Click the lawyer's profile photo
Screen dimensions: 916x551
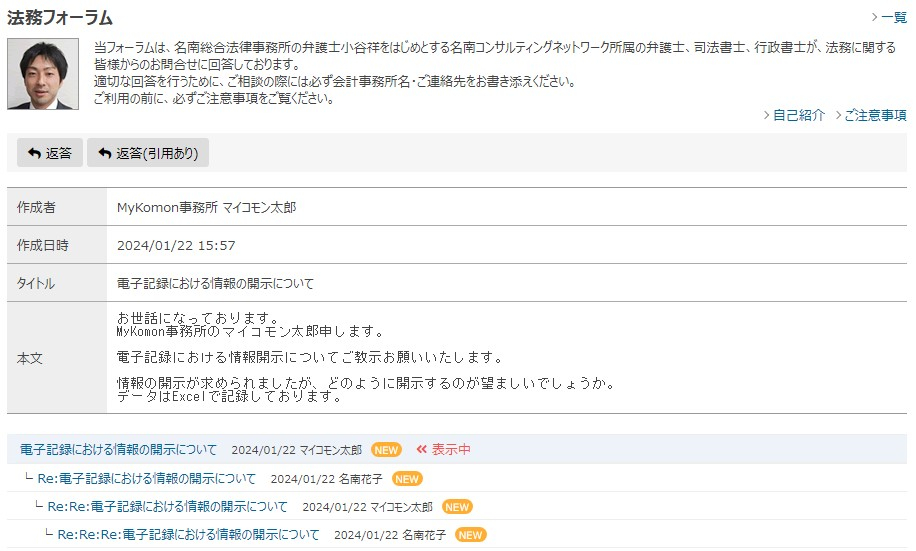43,74
